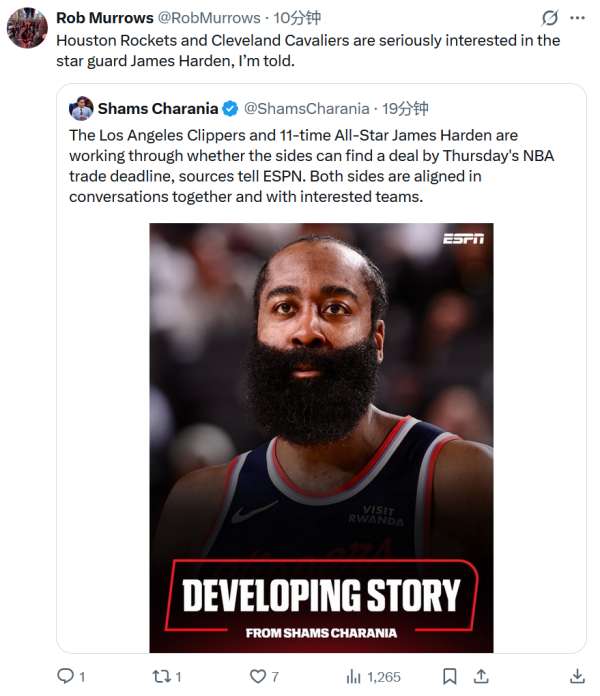
Task: Open the three-dot more options menu
Action: tap(577, 18)
